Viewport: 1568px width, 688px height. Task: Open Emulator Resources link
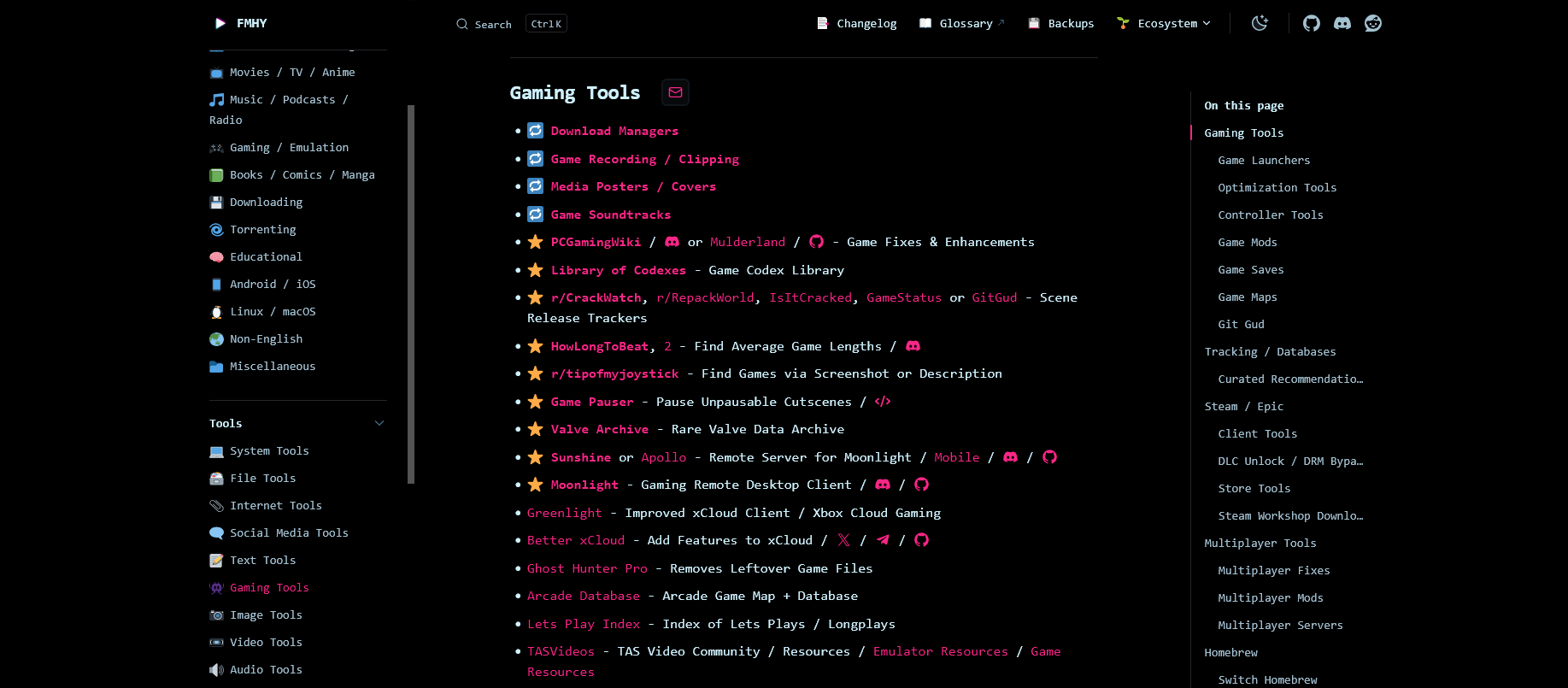941,651
